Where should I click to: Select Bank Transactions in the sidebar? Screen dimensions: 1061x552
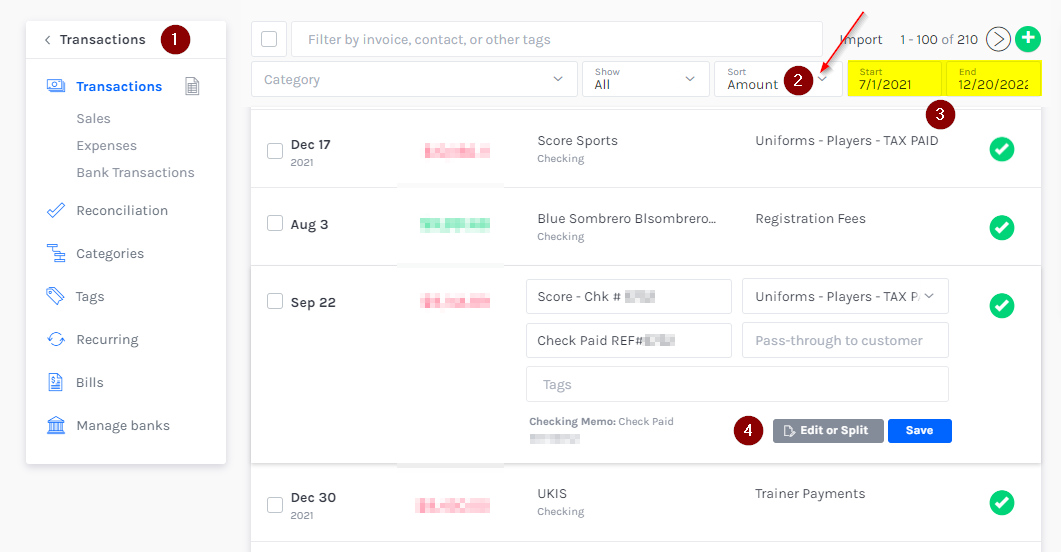(x=135, y=173)
